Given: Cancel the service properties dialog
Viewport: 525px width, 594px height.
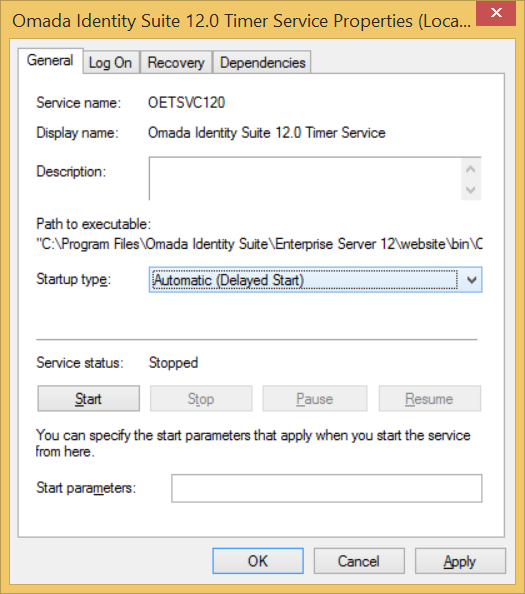Looking at the screenshot, I should coord(359,561).
